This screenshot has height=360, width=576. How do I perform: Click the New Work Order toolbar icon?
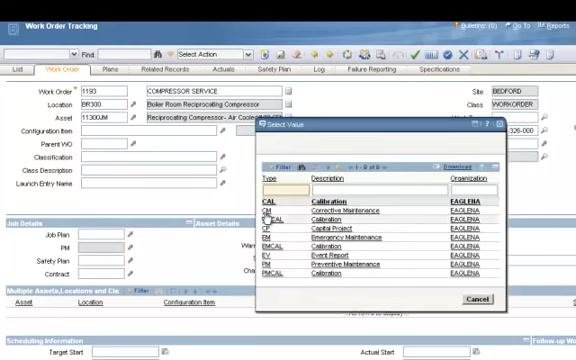[264, 55]
